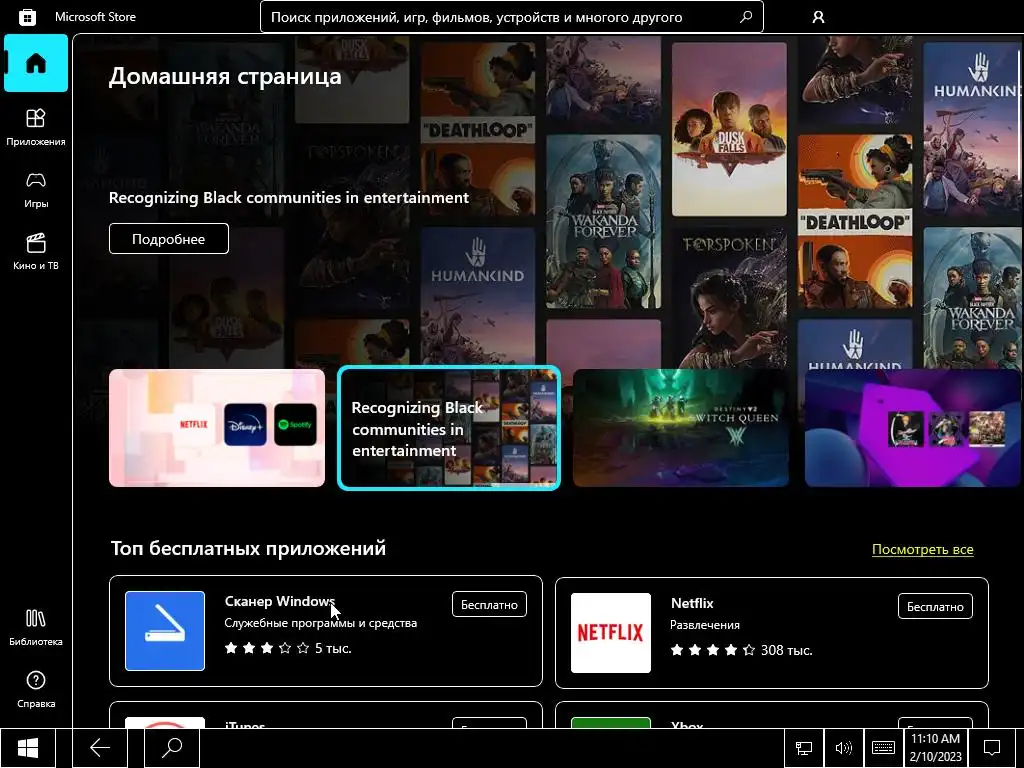Open the Посмотреть все link
This screenshot has height=768, width=1024.
(x=922, y=550)
